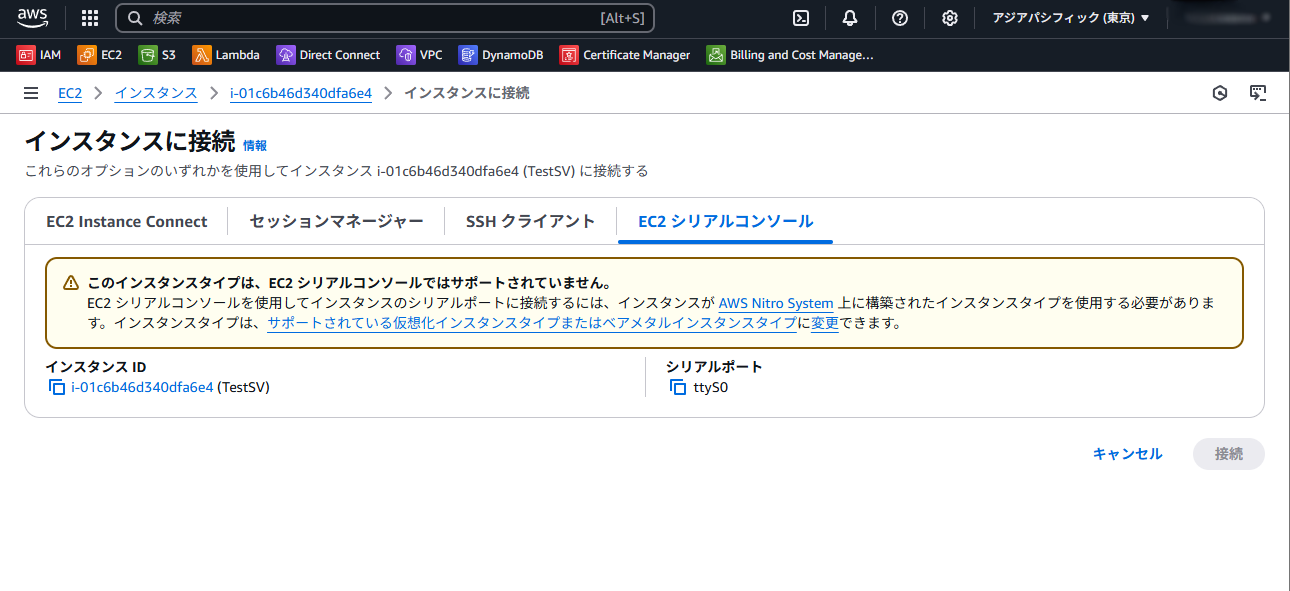Copy the instance ID icon
Image resolution: width=1290 pixels, height=591 pixels.
(57, 387)
